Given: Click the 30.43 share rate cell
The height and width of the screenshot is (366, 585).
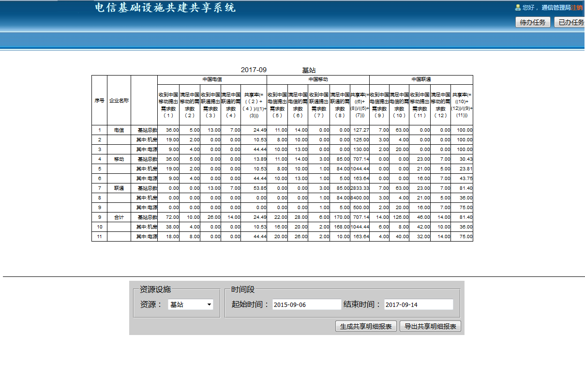Looking at the screenshot, I should (x=462, y=159).
